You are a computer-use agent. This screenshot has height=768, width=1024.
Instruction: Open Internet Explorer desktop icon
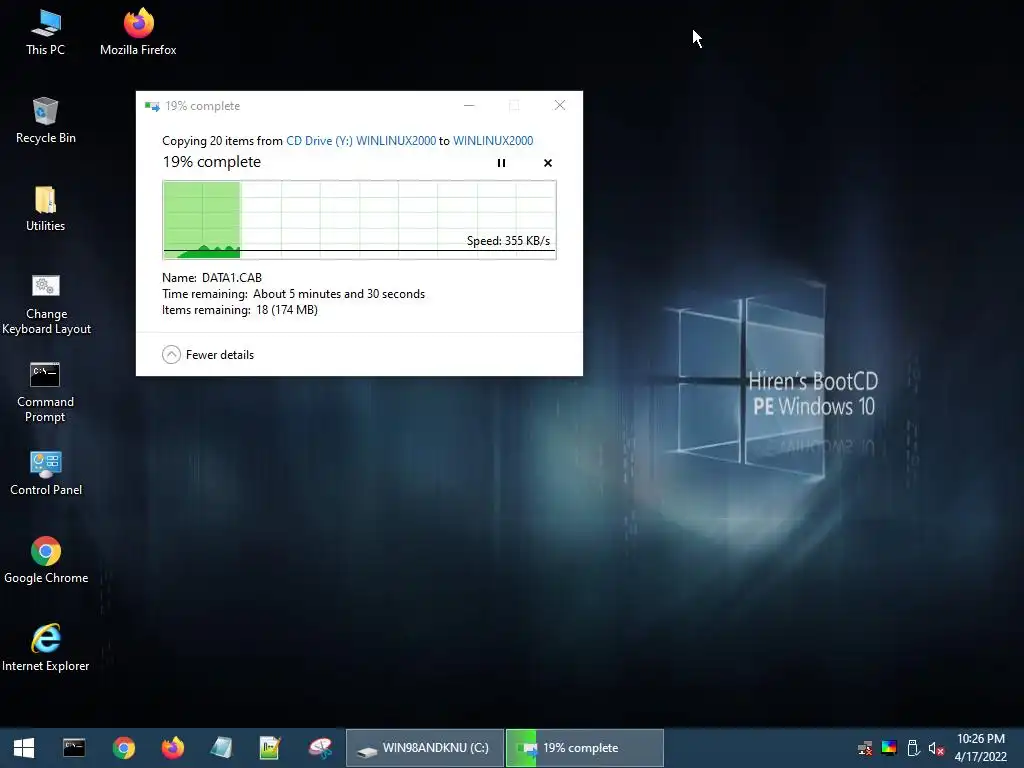pyautogui.click(x=46, y=648)
